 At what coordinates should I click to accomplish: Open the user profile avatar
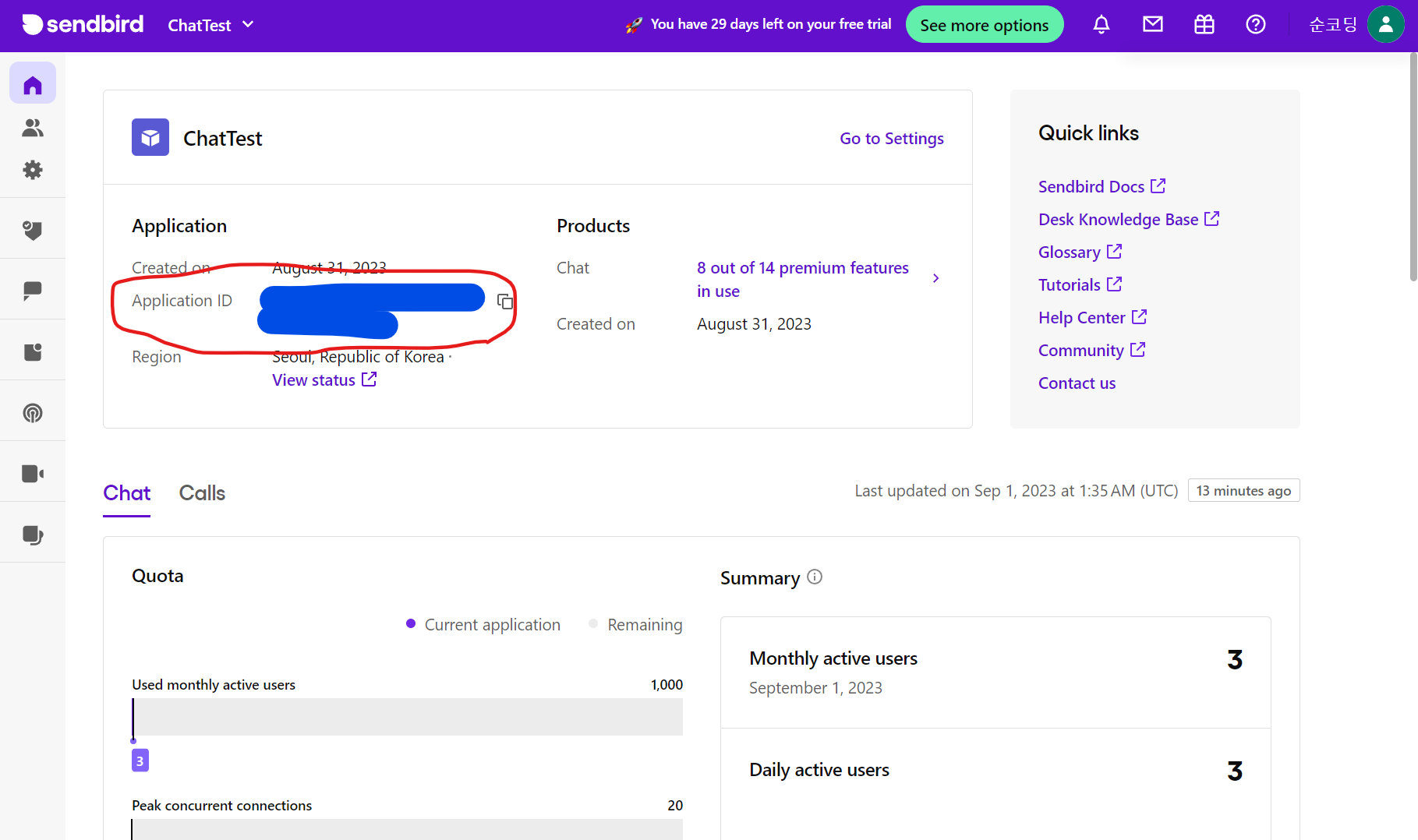[x=1386, y=25]
